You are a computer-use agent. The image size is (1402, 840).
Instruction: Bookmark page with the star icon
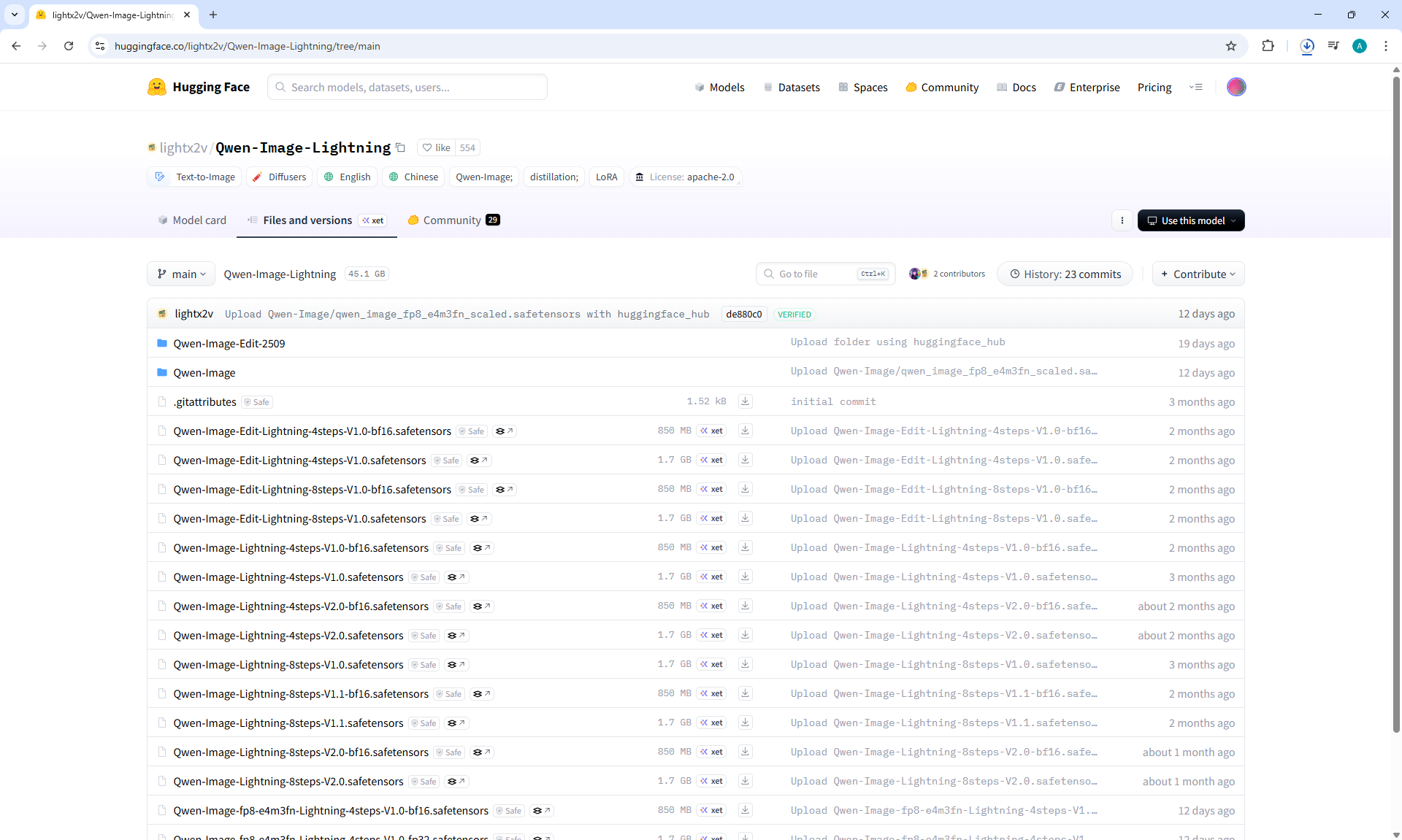[x=1231, y=46]
